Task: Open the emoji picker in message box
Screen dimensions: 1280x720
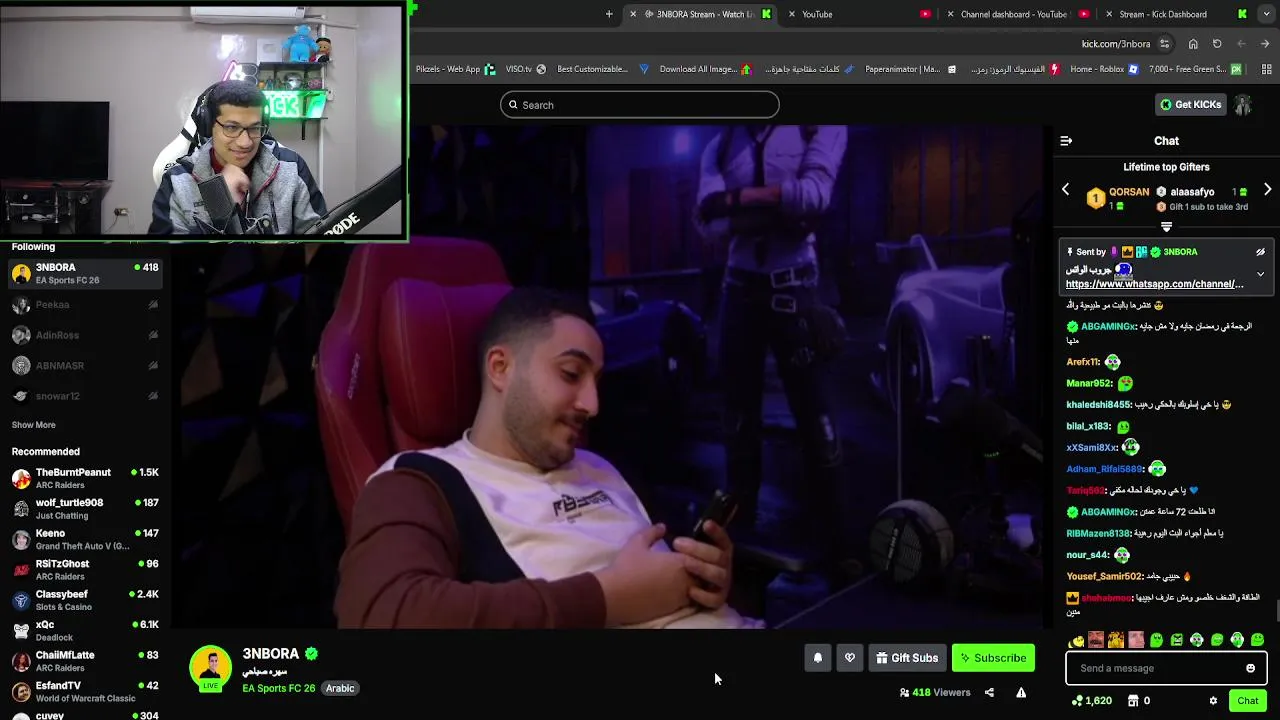Action: (x=1250, y=668)
